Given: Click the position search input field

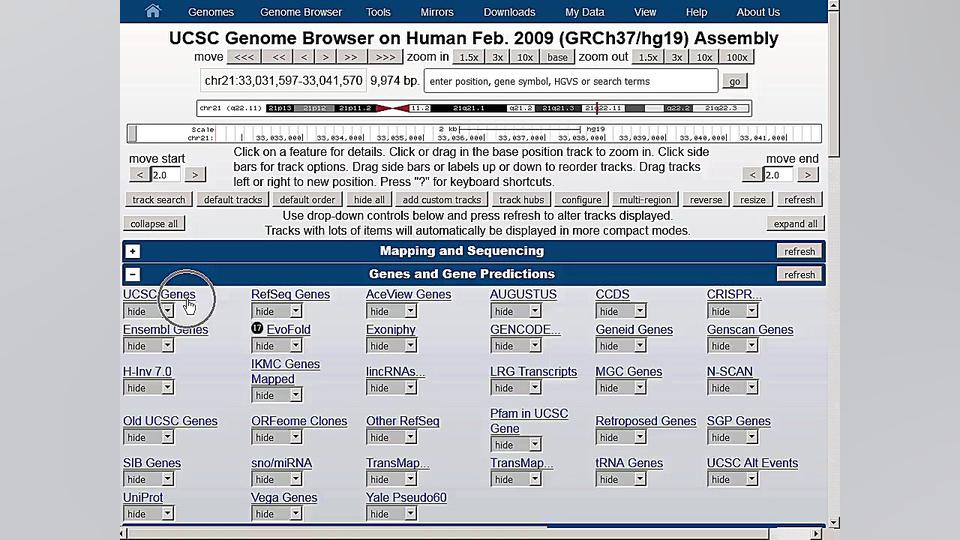Looking at the screenshot, I should point(571,81).
